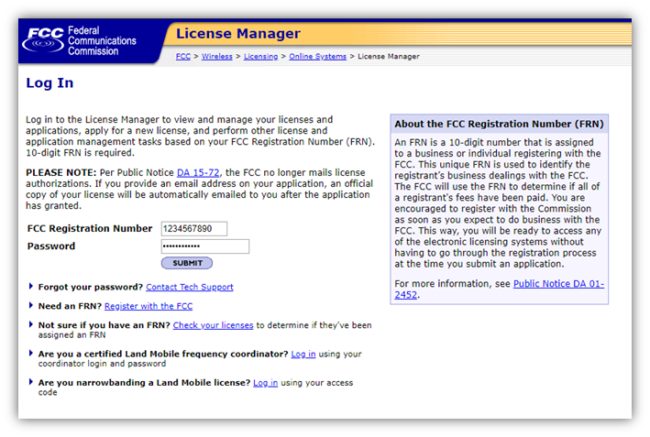Click Register with the FCC link
This screenshot has width=650, height=437.
(x=148, y=306)
